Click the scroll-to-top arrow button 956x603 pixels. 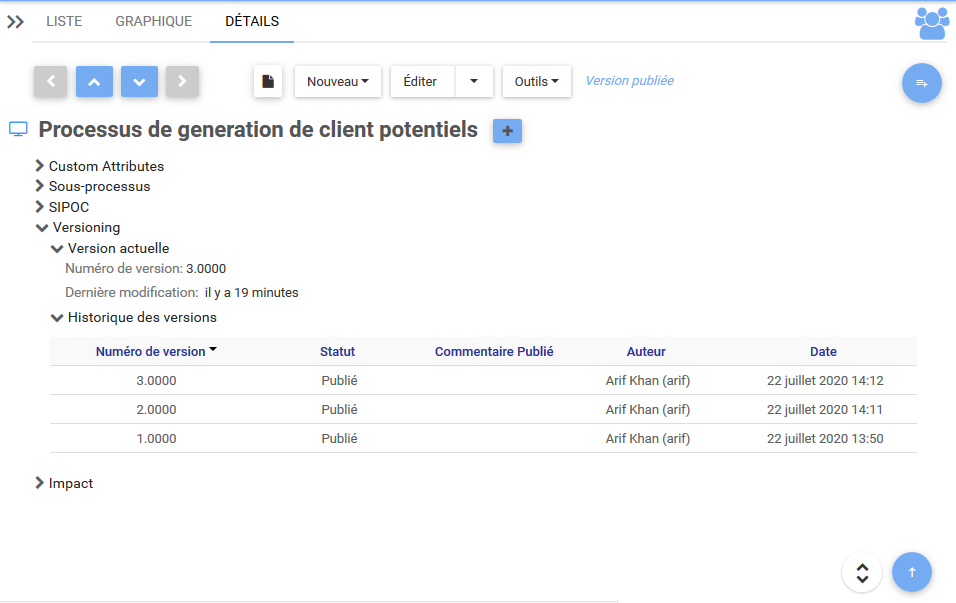tap(911, 572)
